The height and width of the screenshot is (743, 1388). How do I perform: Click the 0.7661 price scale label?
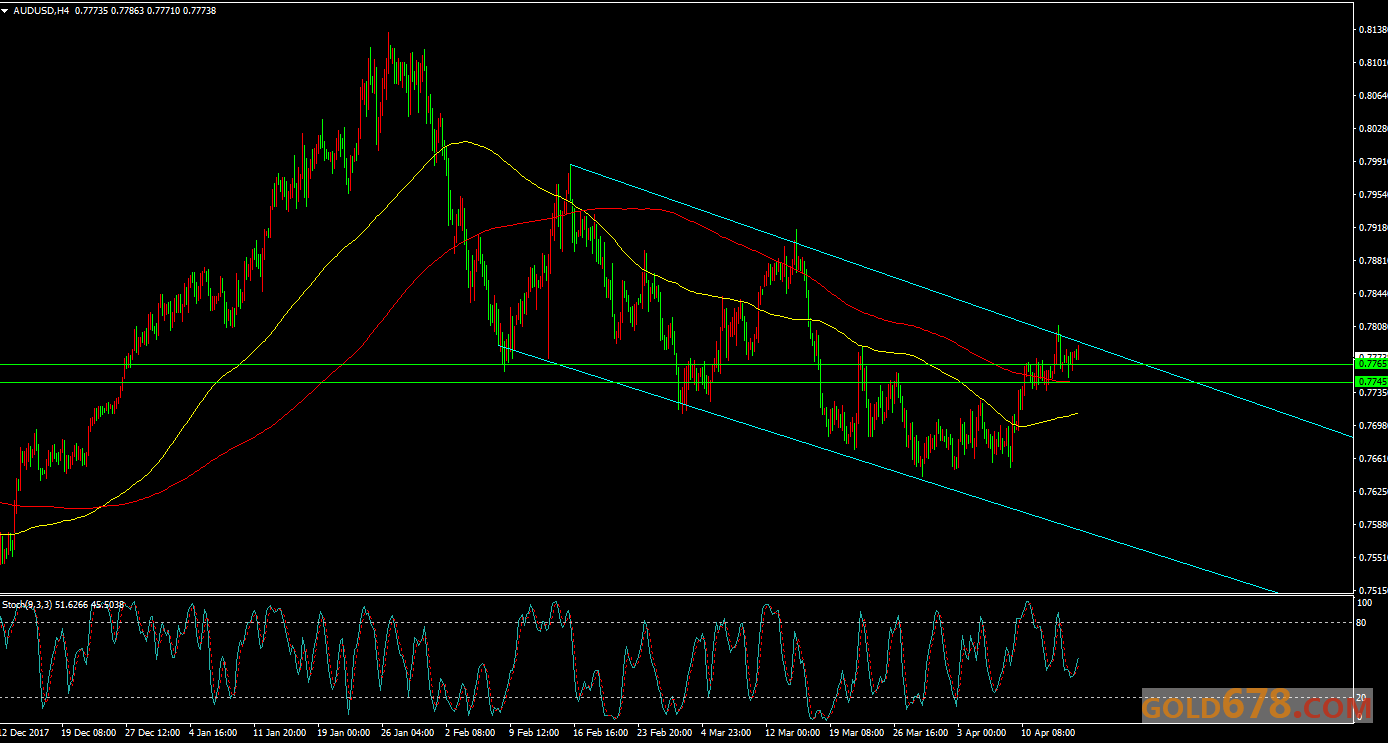point(1373,459)
